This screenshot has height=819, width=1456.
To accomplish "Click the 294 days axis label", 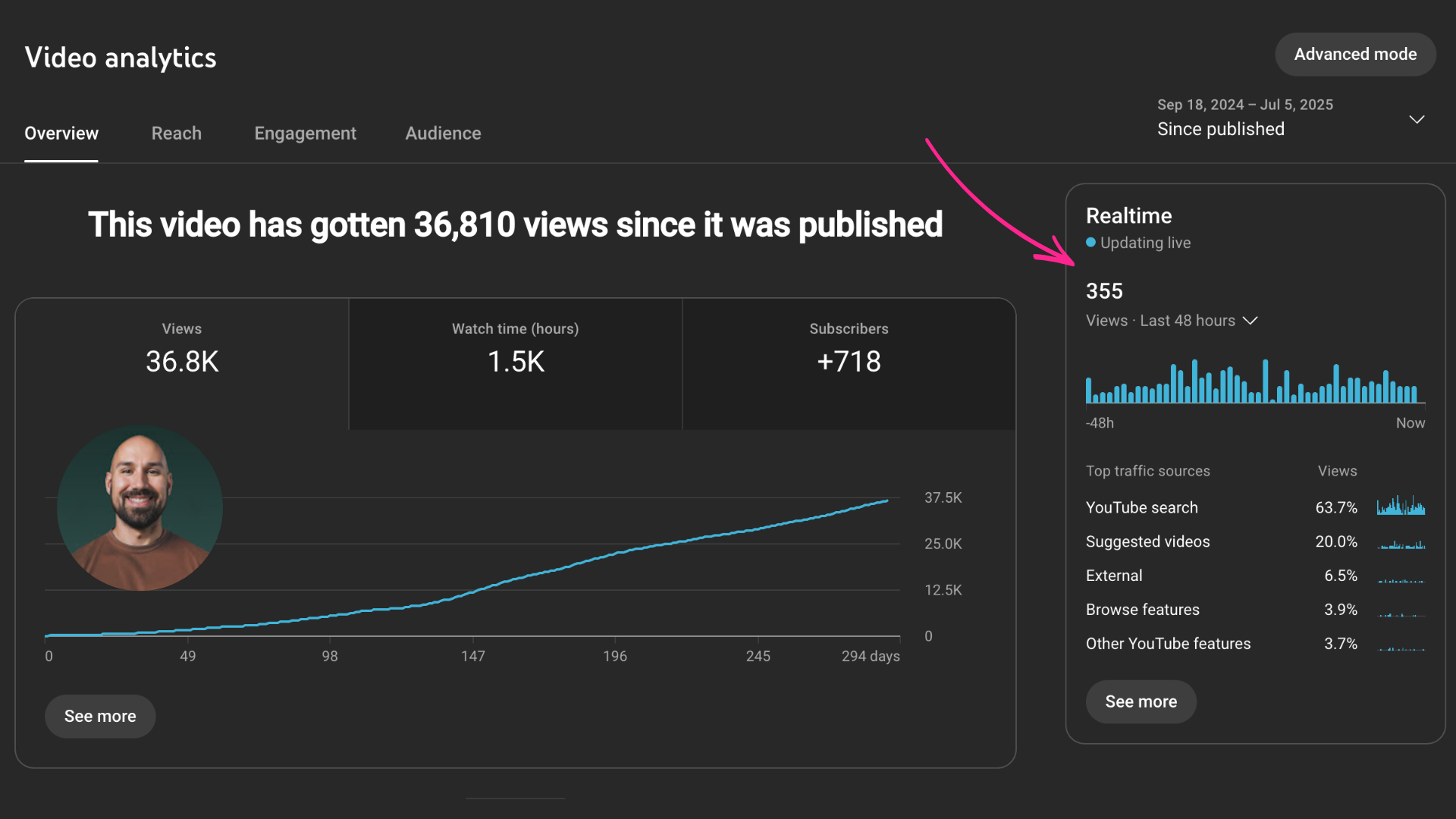I will point(871,656).
